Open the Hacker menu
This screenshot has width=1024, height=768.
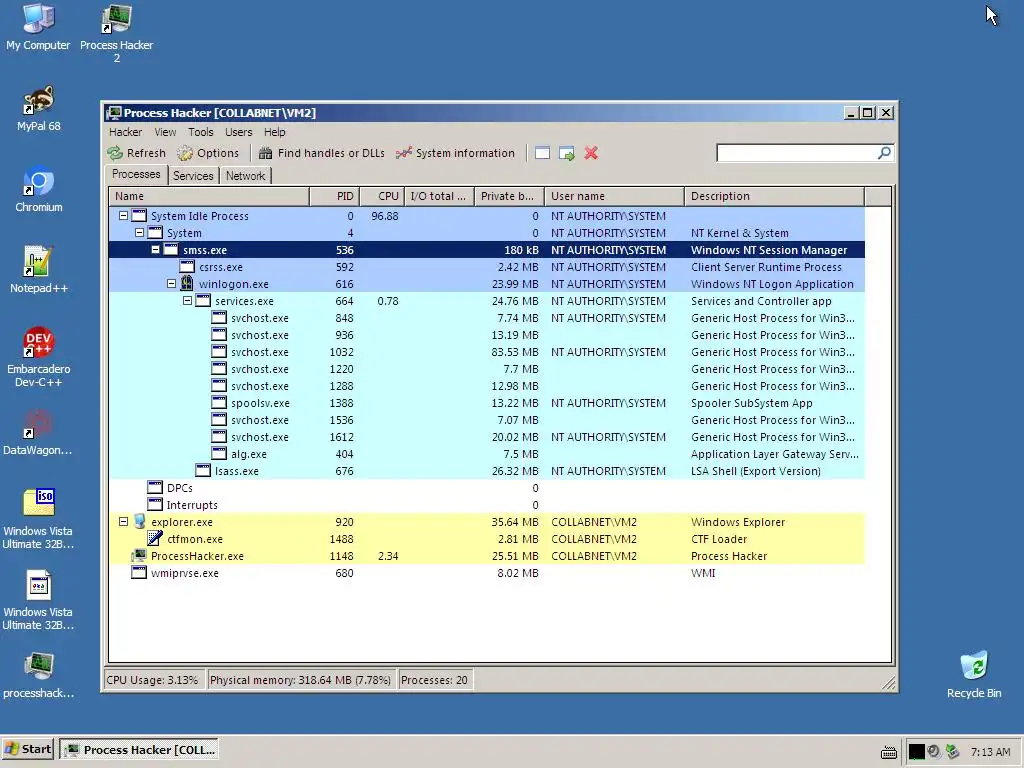[125, 132]
